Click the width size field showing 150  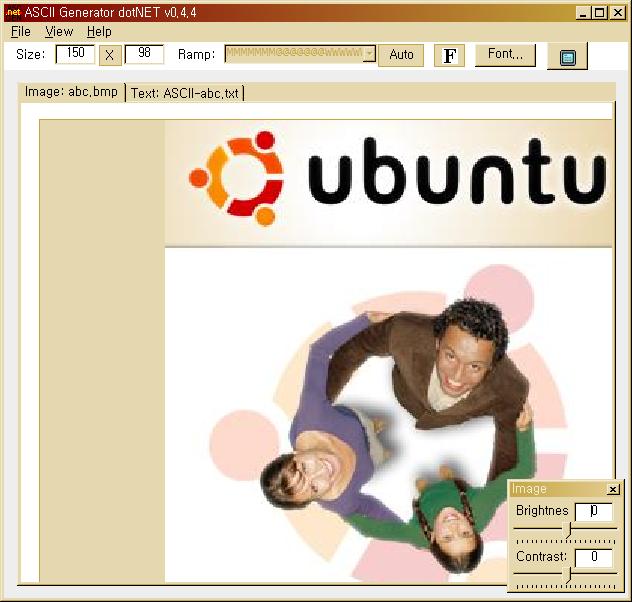pyautogui.click(x=75, y=54)
